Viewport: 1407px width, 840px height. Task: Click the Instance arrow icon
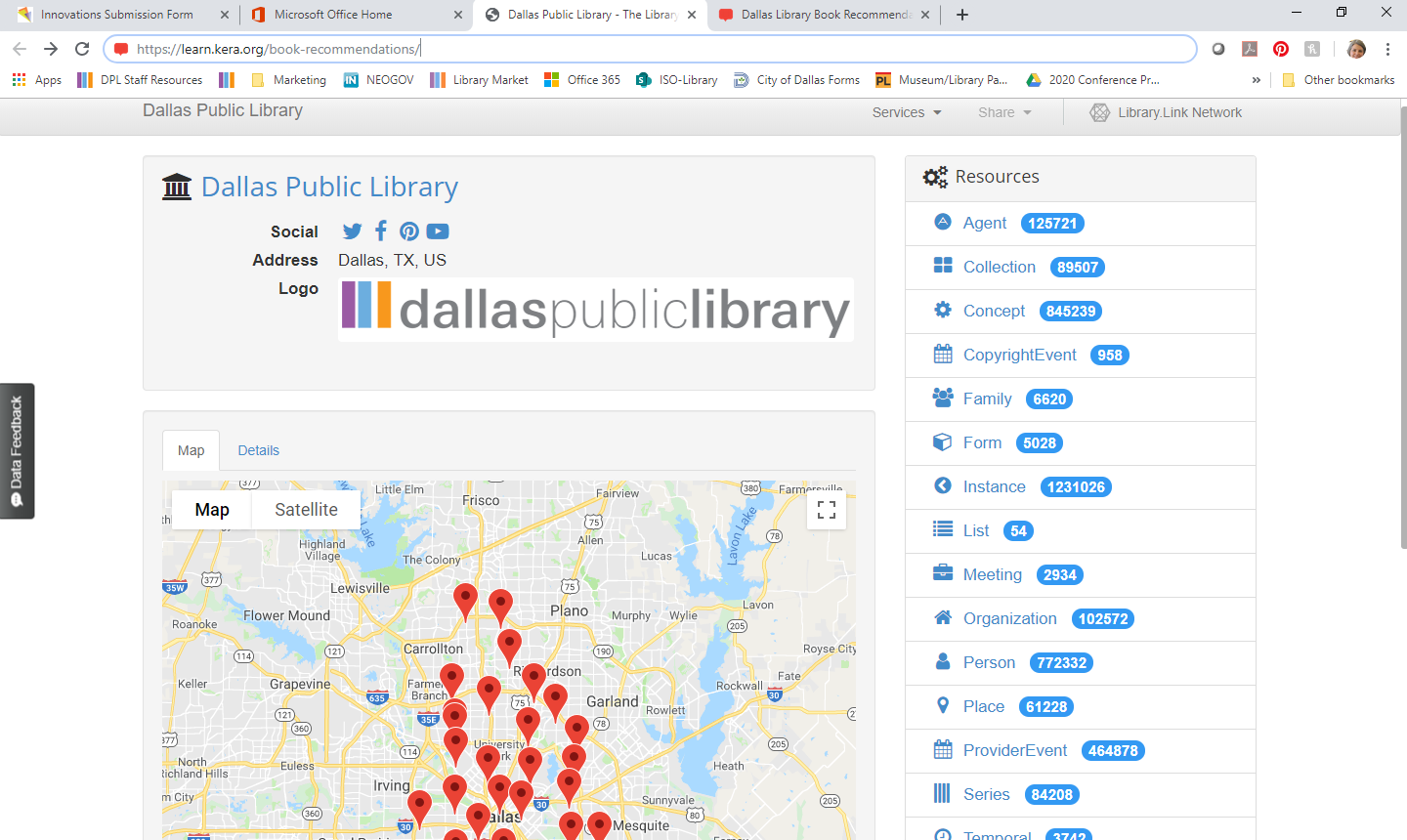point(943,485)
